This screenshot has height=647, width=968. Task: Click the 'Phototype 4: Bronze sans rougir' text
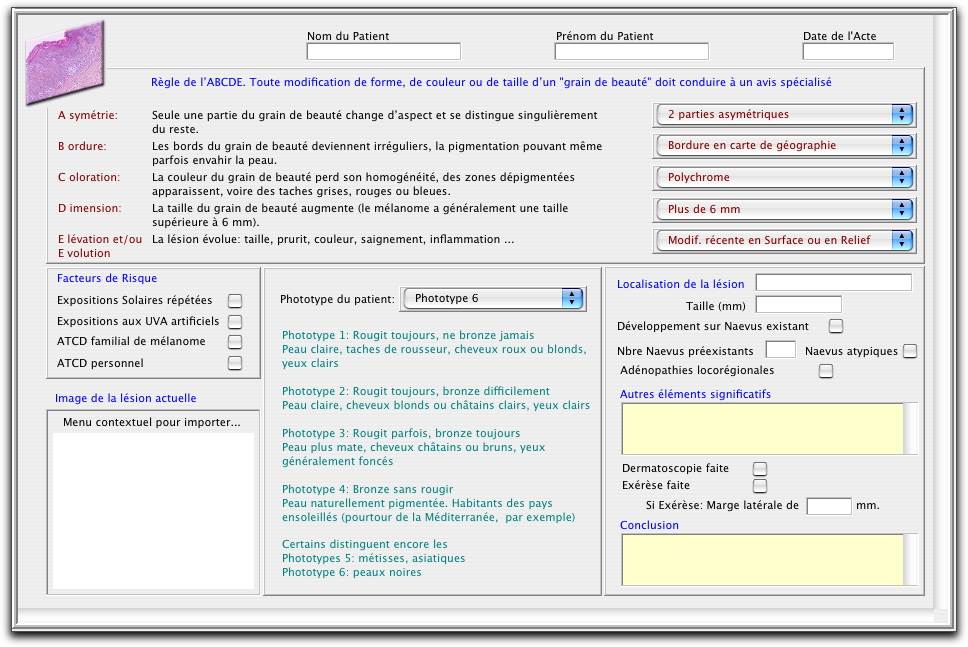click(367, 490)
